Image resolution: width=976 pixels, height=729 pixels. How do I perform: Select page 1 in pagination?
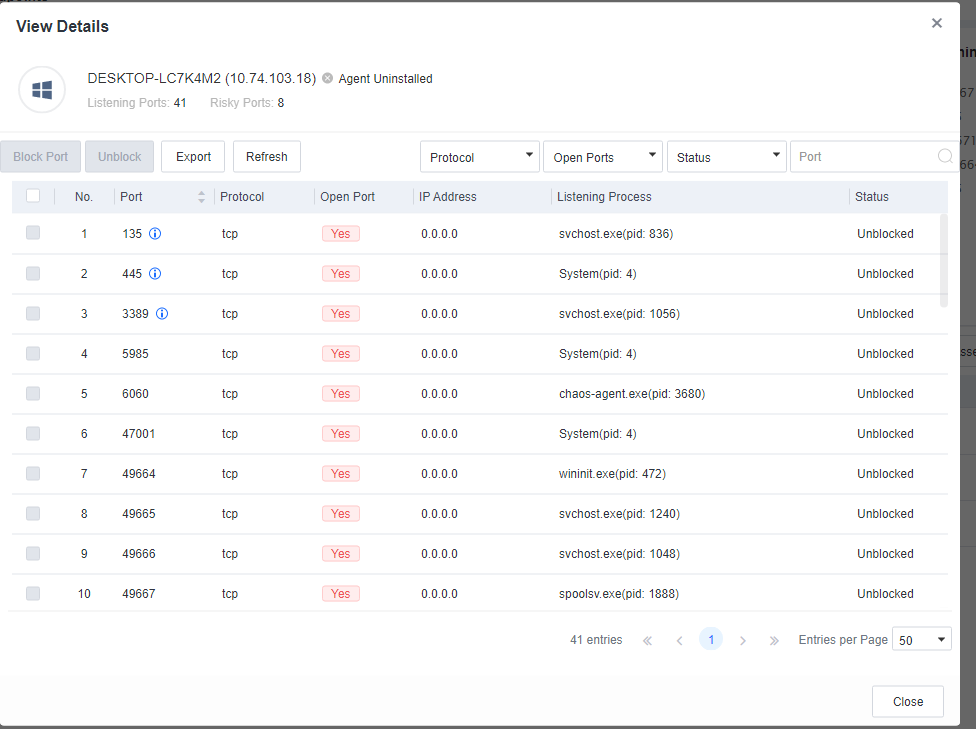711,640
